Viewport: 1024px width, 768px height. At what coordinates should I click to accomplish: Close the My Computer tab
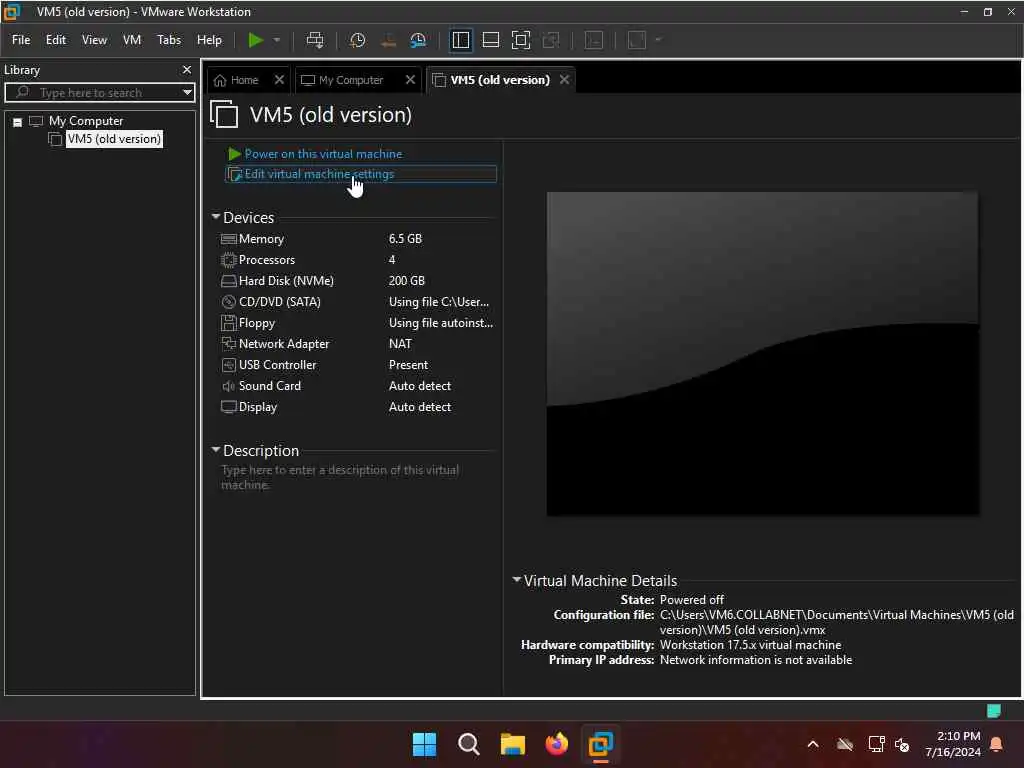coord(410,80)
